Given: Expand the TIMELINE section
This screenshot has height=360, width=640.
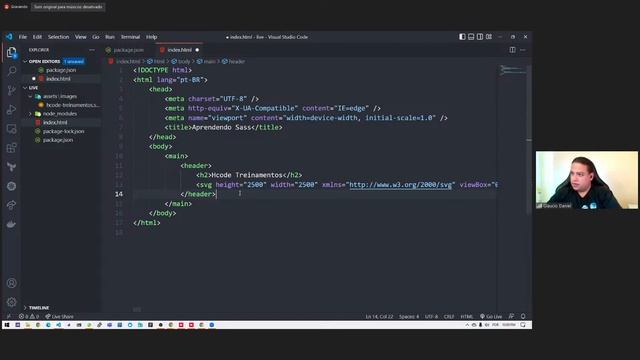Looking at the screenshot, I should 39,307.
